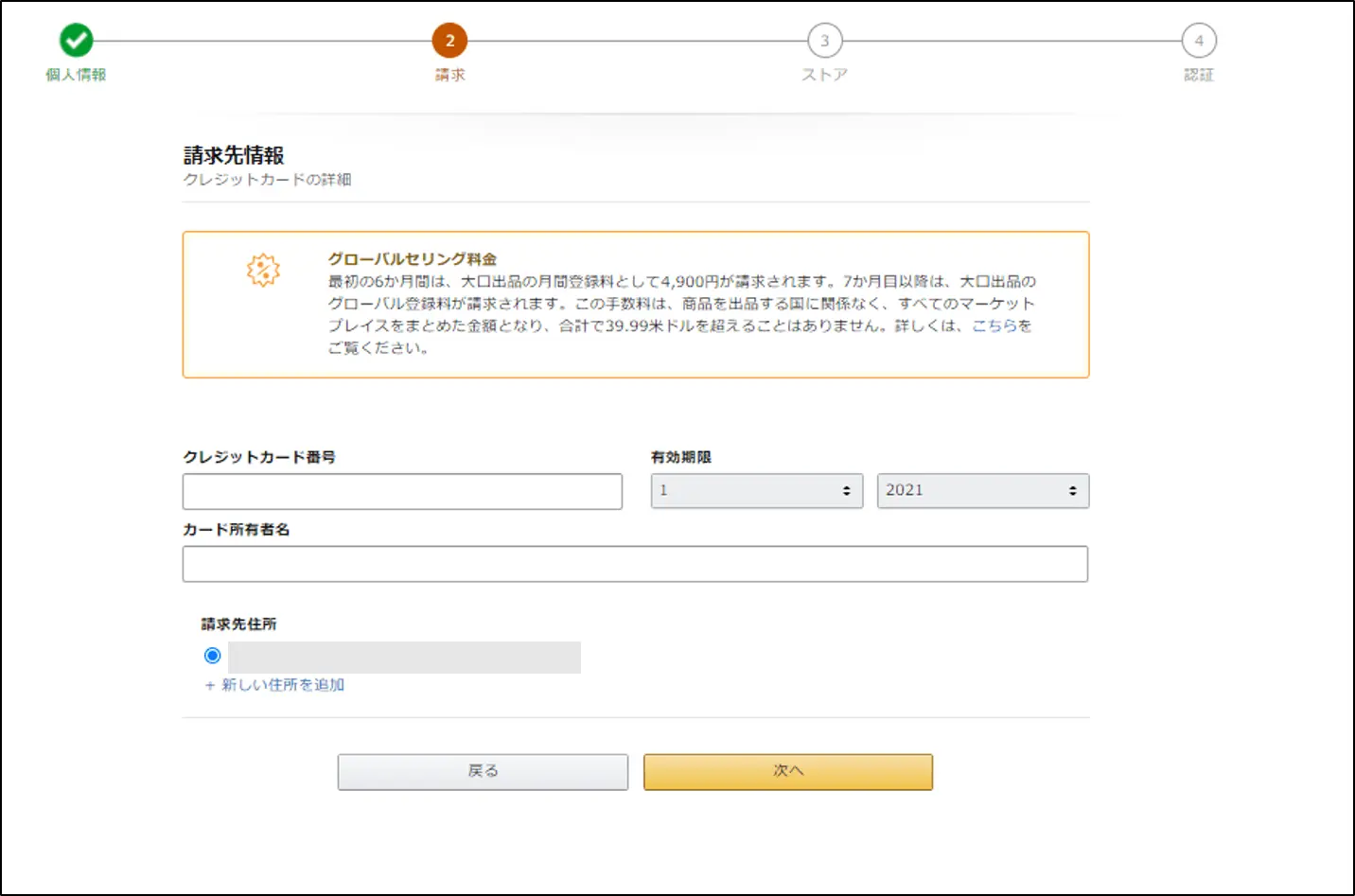
Task: Click the 認証 step label
Action: click(1199, 75)
